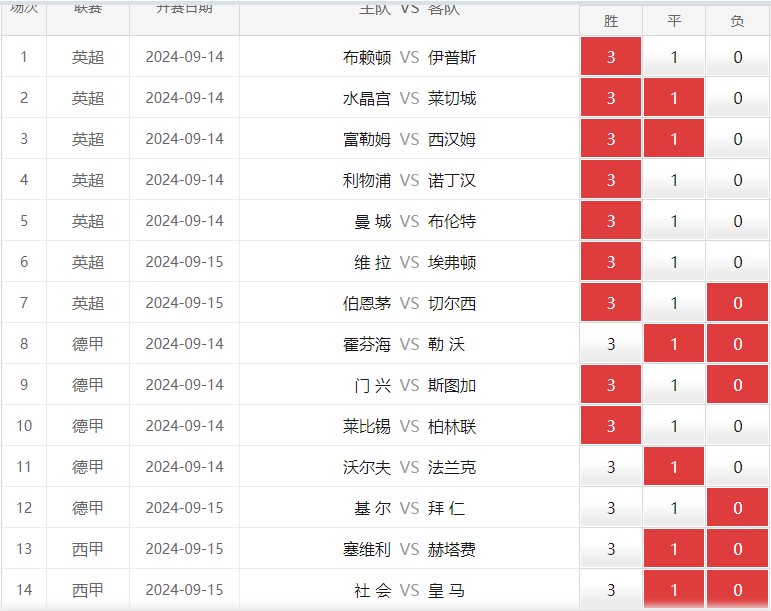The height and width of the screenshot is (611, 771).
Task: Deselect draw (1) for 水晶宫 VS 莱切城
Action: pyautogui.click(x=674, y=97)
